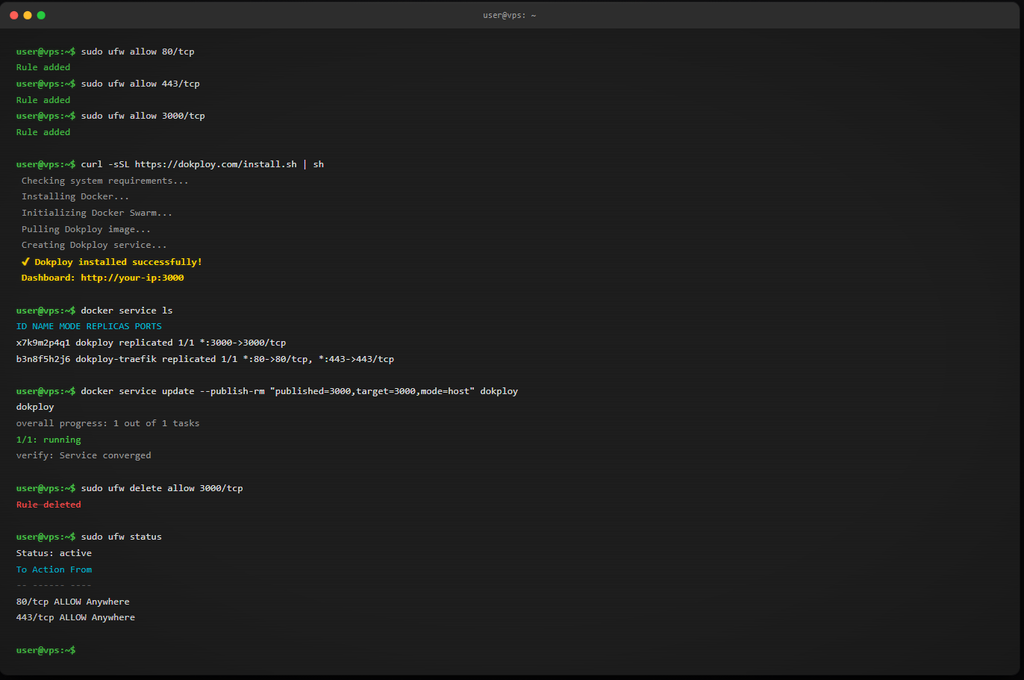Image resolution: width=1024 pixels, height=680 pixels.
Task: Click 'overall progress: 1 out of 1 tasks'
Action: tap(108, 423)
